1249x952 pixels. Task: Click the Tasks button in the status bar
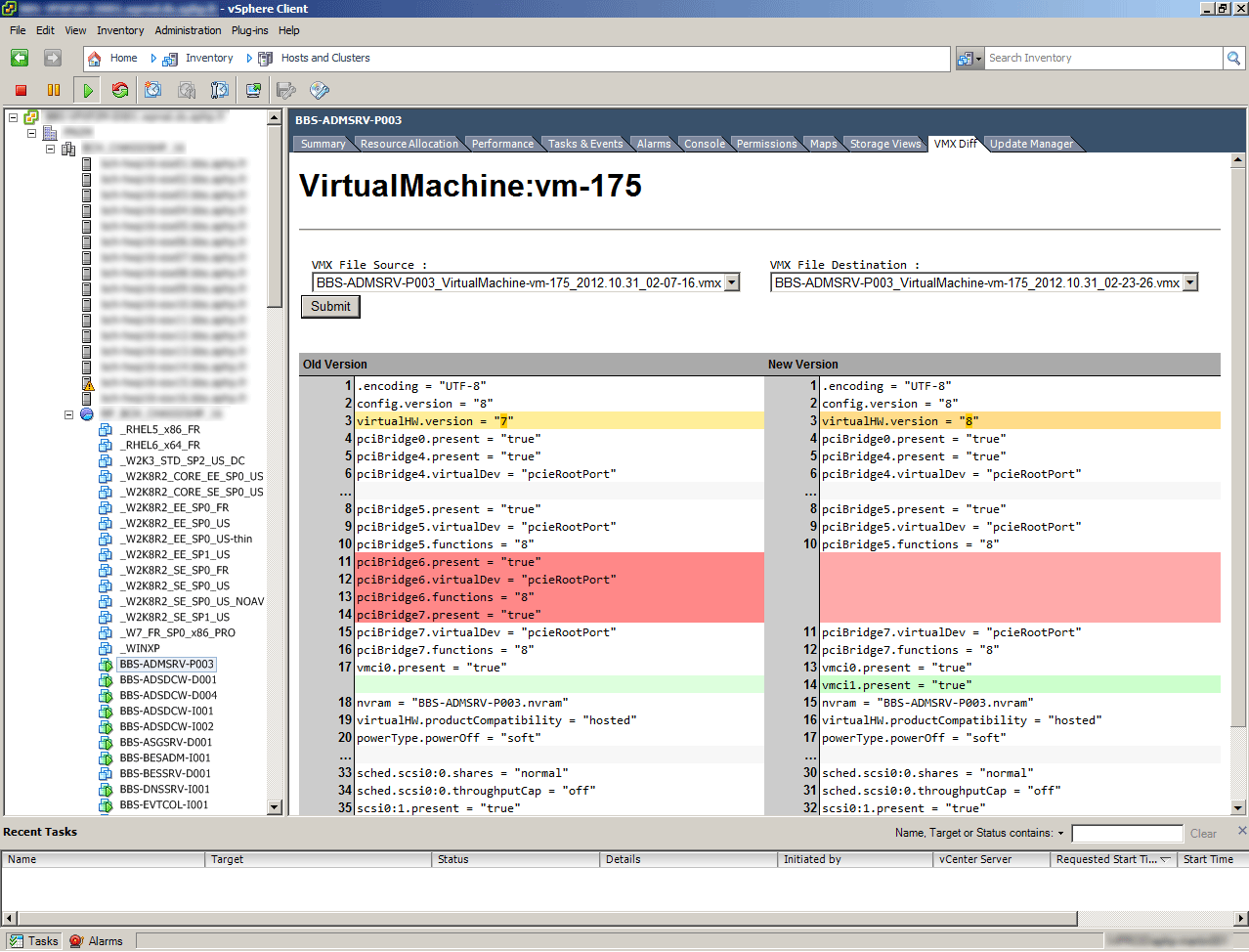point(34,941)
